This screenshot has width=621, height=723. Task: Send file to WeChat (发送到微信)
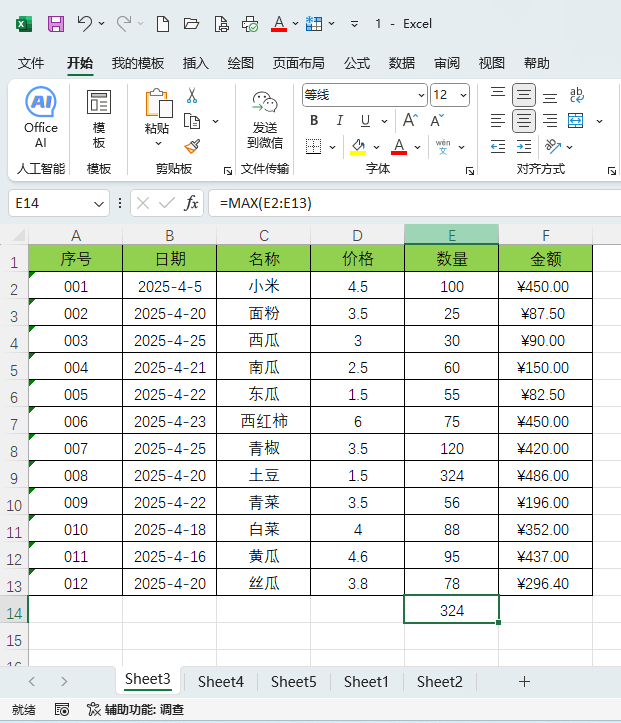coord(265,120)
